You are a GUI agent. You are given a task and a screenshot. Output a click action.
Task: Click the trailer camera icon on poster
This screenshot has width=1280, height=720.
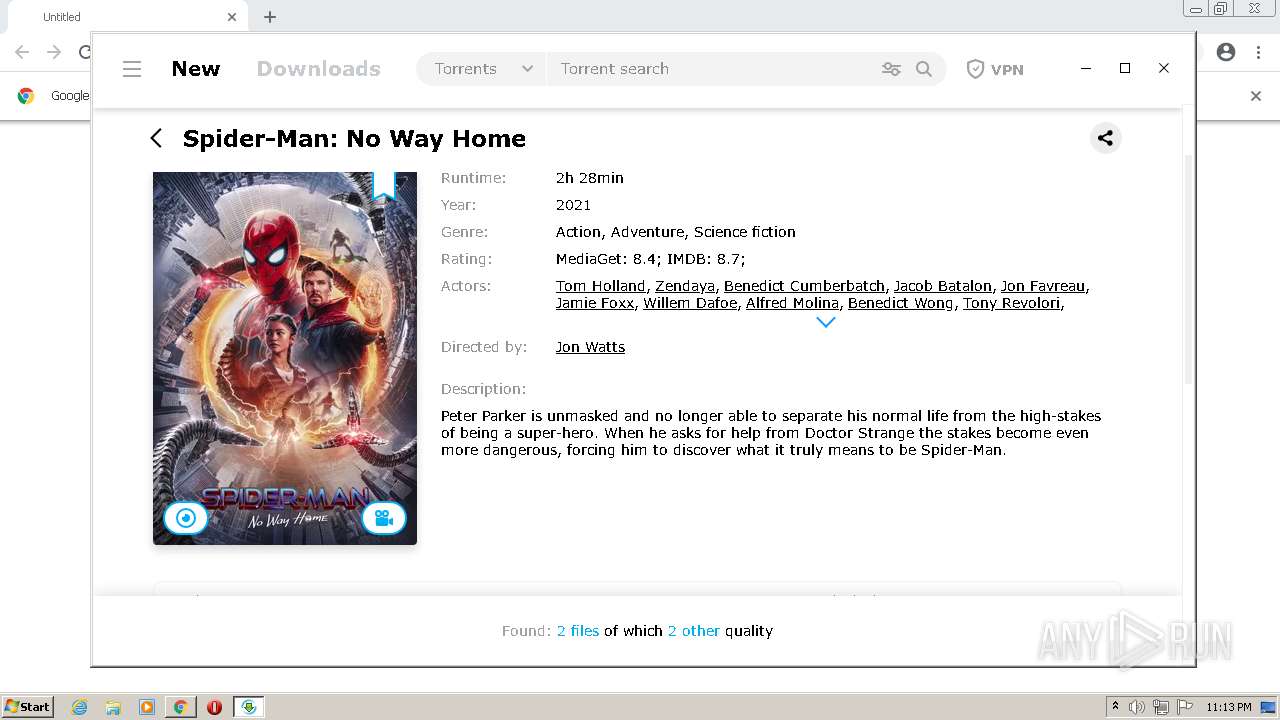click(x=383, y=518)
